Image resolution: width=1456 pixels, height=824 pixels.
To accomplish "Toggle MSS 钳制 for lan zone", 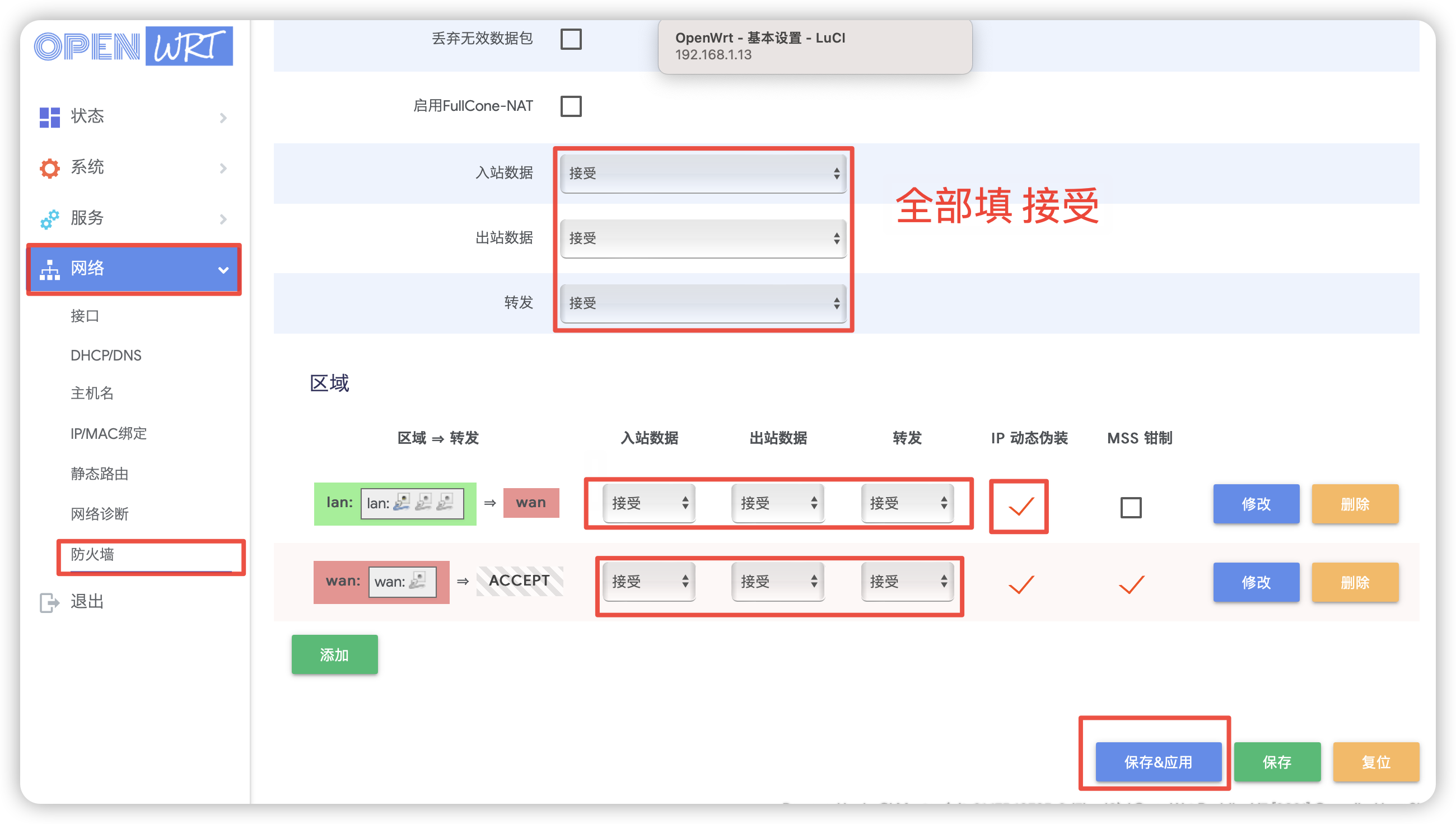I will pos(1131,507).
